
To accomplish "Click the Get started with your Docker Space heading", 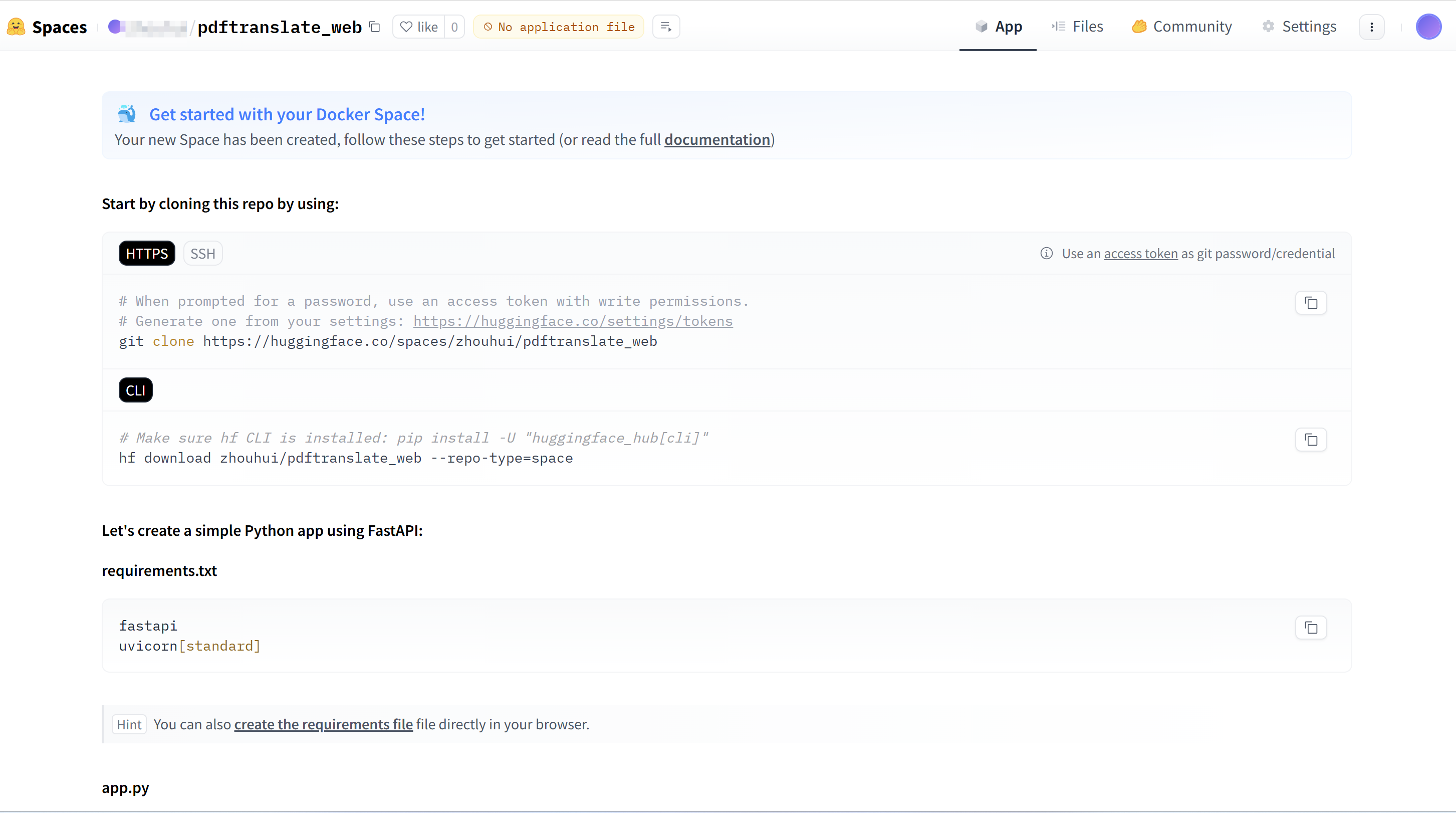I will [x=287, y=114].
